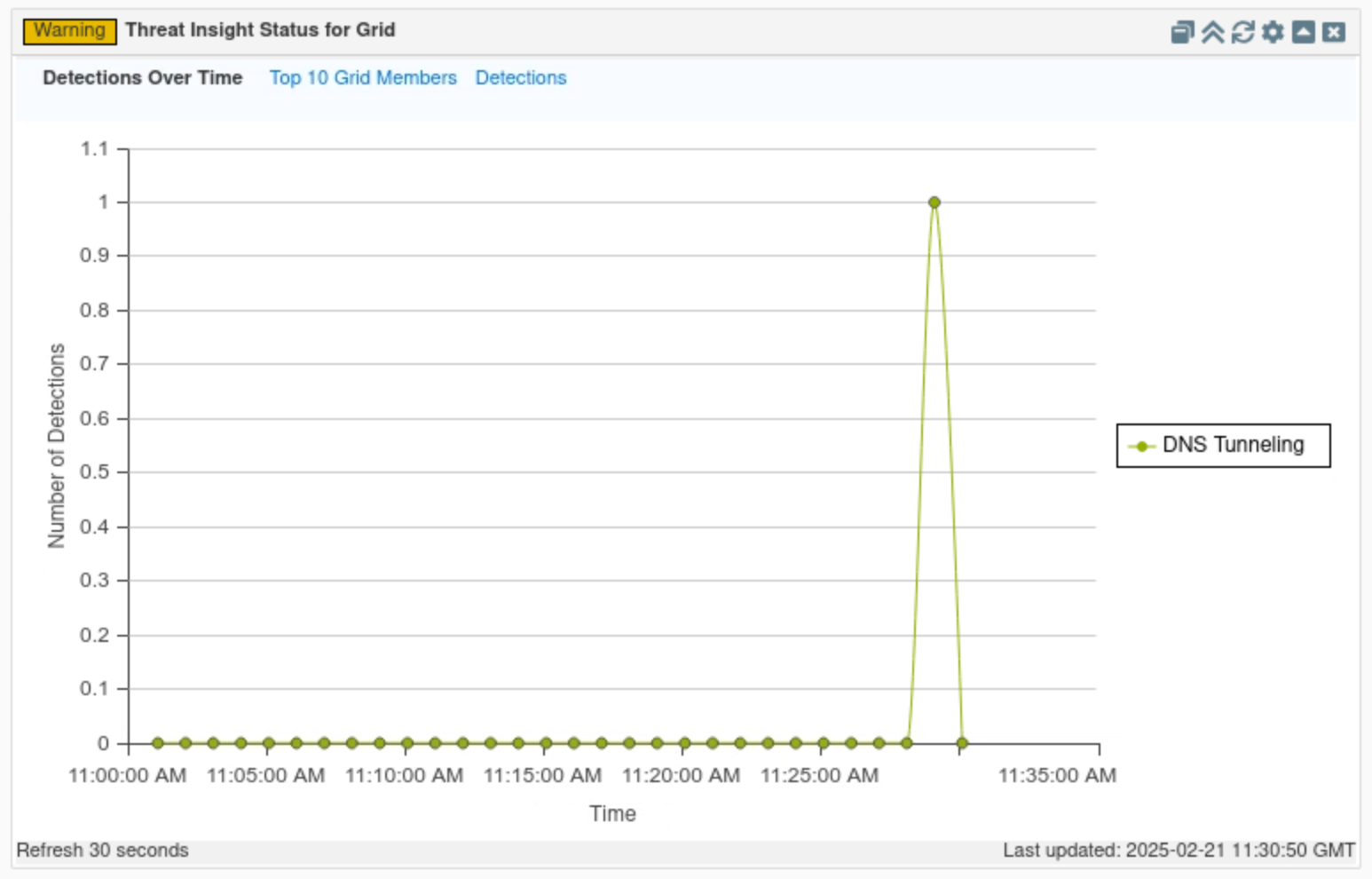1372x879 pixels.
Task: Click the peak data point at value 1
Action: pyautogui.click(x=934, y=202)
